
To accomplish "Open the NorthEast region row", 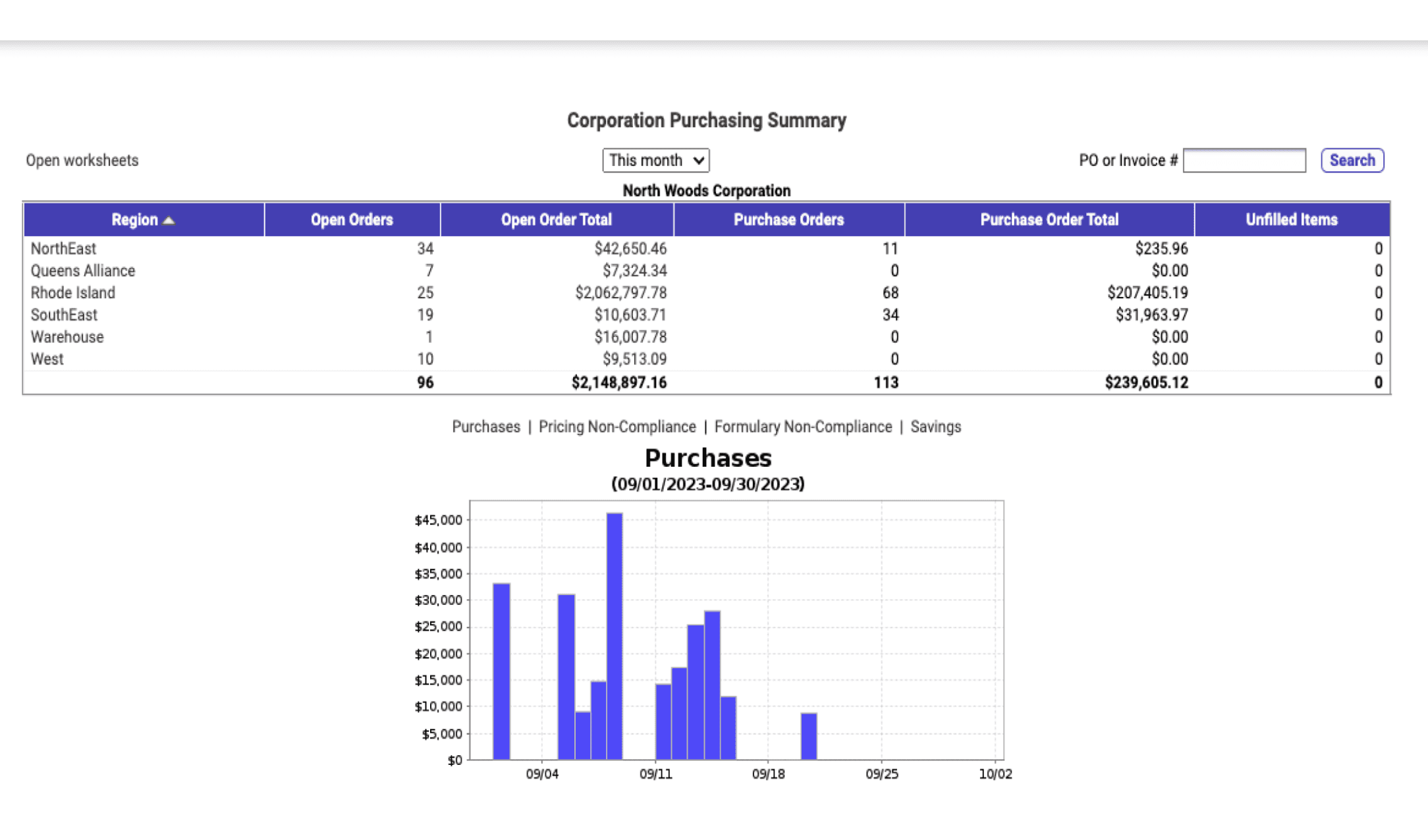I will point(63,249).
